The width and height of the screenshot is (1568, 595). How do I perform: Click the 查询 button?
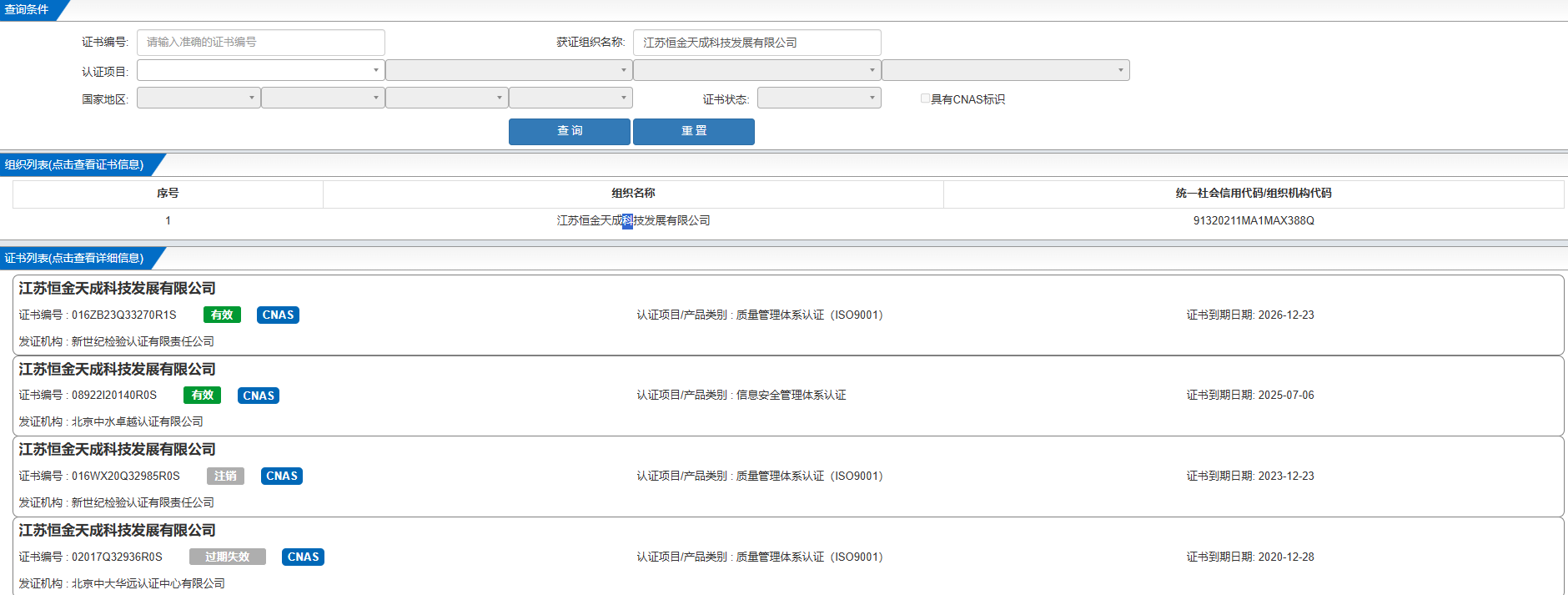pyautogui.click(x=570, y=131)
